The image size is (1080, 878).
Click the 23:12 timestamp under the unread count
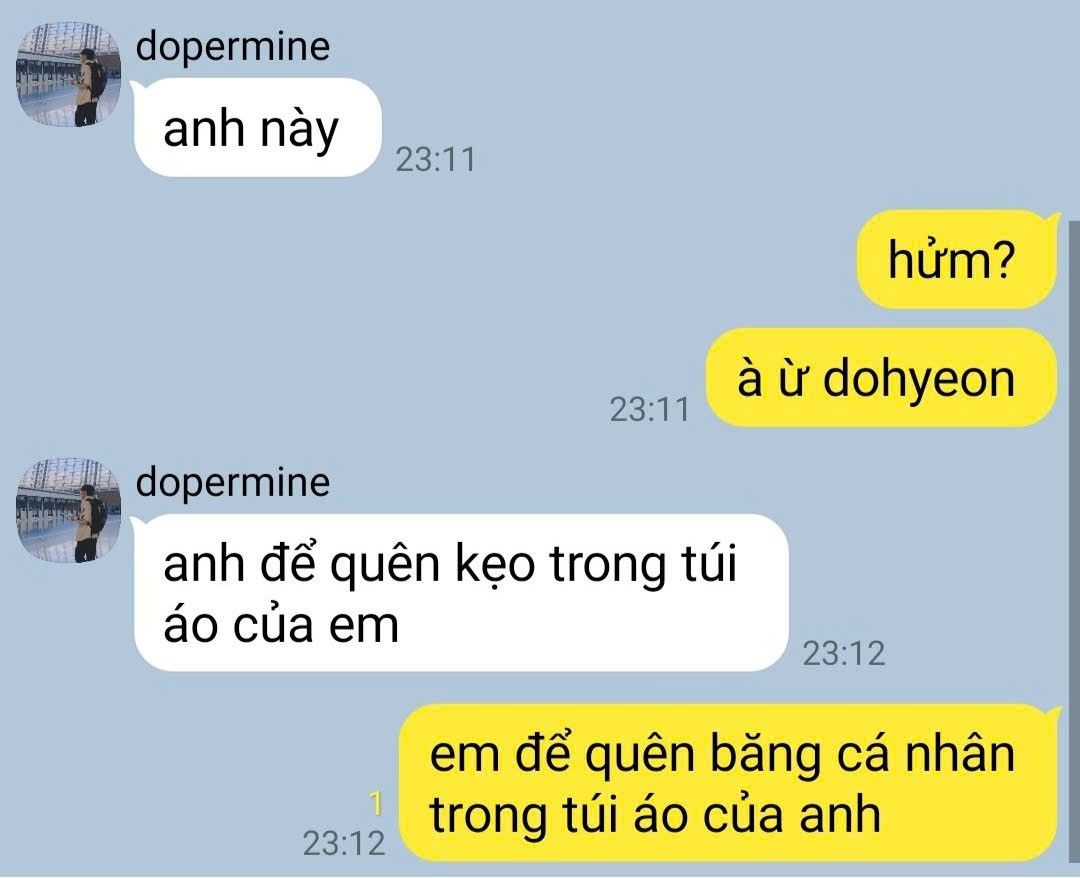344,844
